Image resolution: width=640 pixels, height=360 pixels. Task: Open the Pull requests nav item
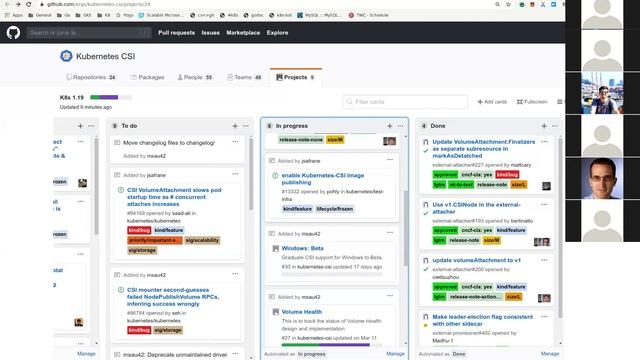pyautogui.click(x=176, y=33)
